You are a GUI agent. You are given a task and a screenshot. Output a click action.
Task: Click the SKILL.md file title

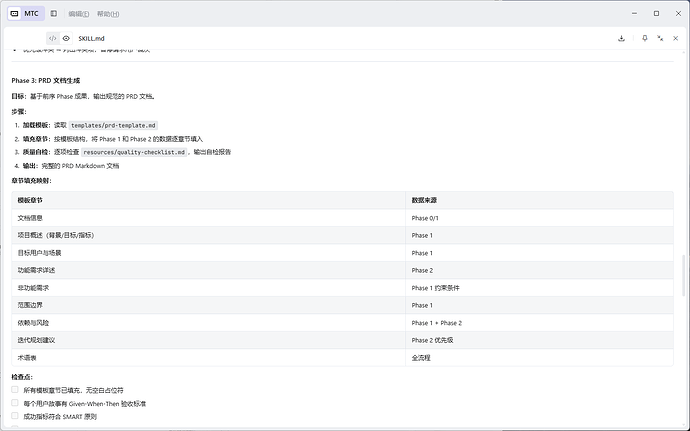[92, 38]
